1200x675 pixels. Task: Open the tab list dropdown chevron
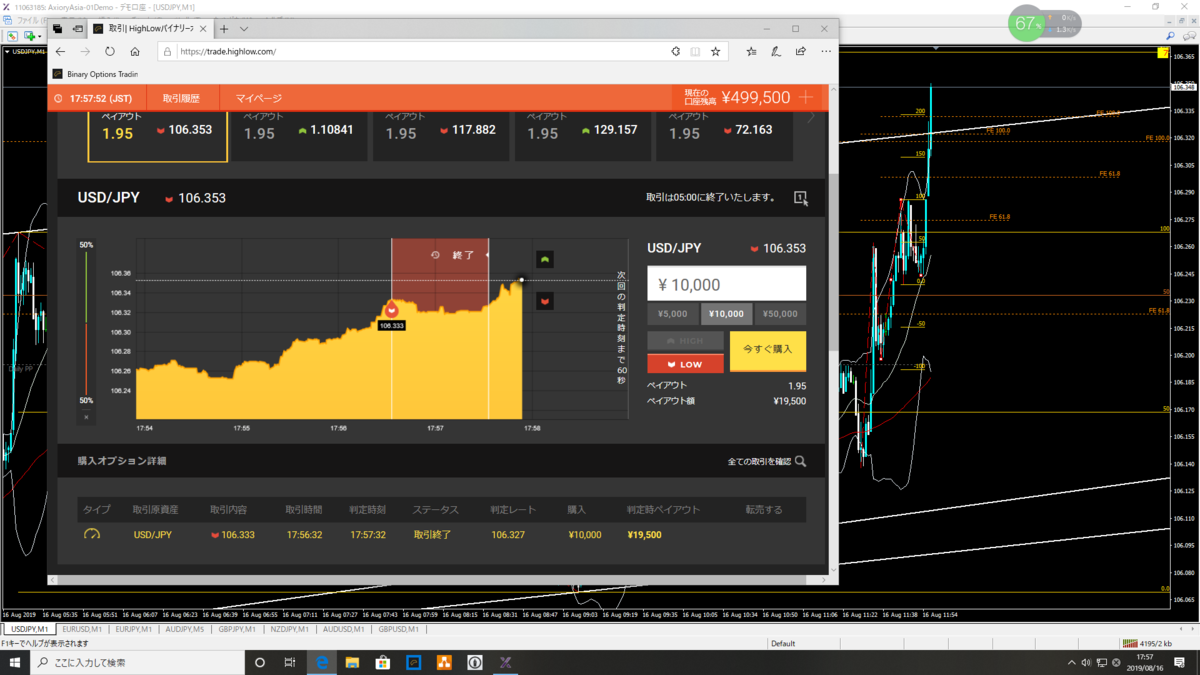(244, 29)
